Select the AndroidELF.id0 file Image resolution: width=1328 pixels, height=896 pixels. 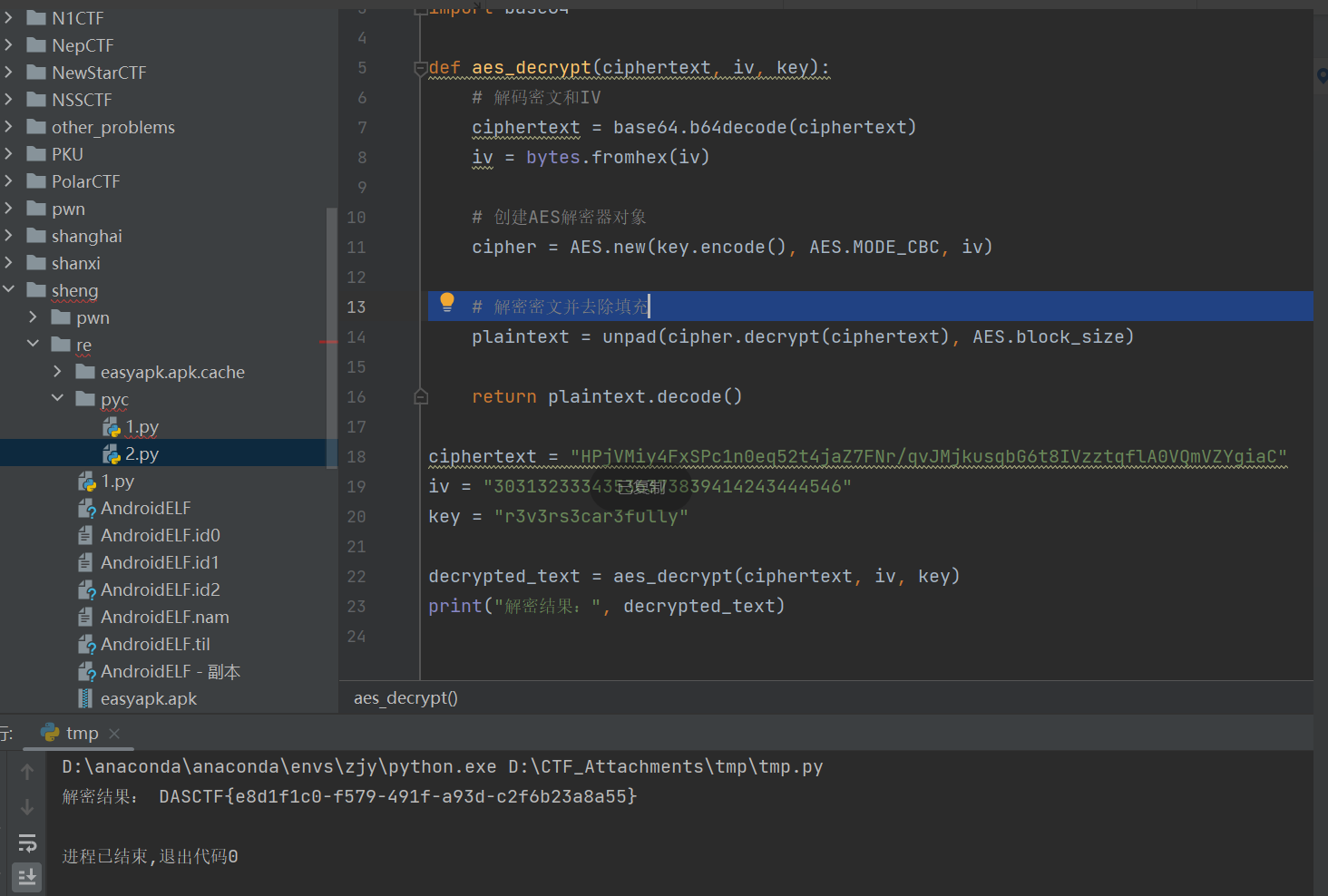pos(160,535)
